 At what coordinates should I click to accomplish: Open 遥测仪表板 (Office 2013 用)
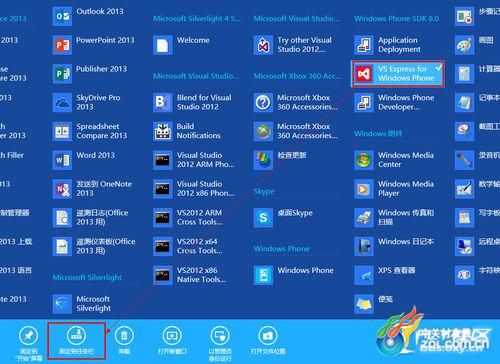click(x=94, y=246)
